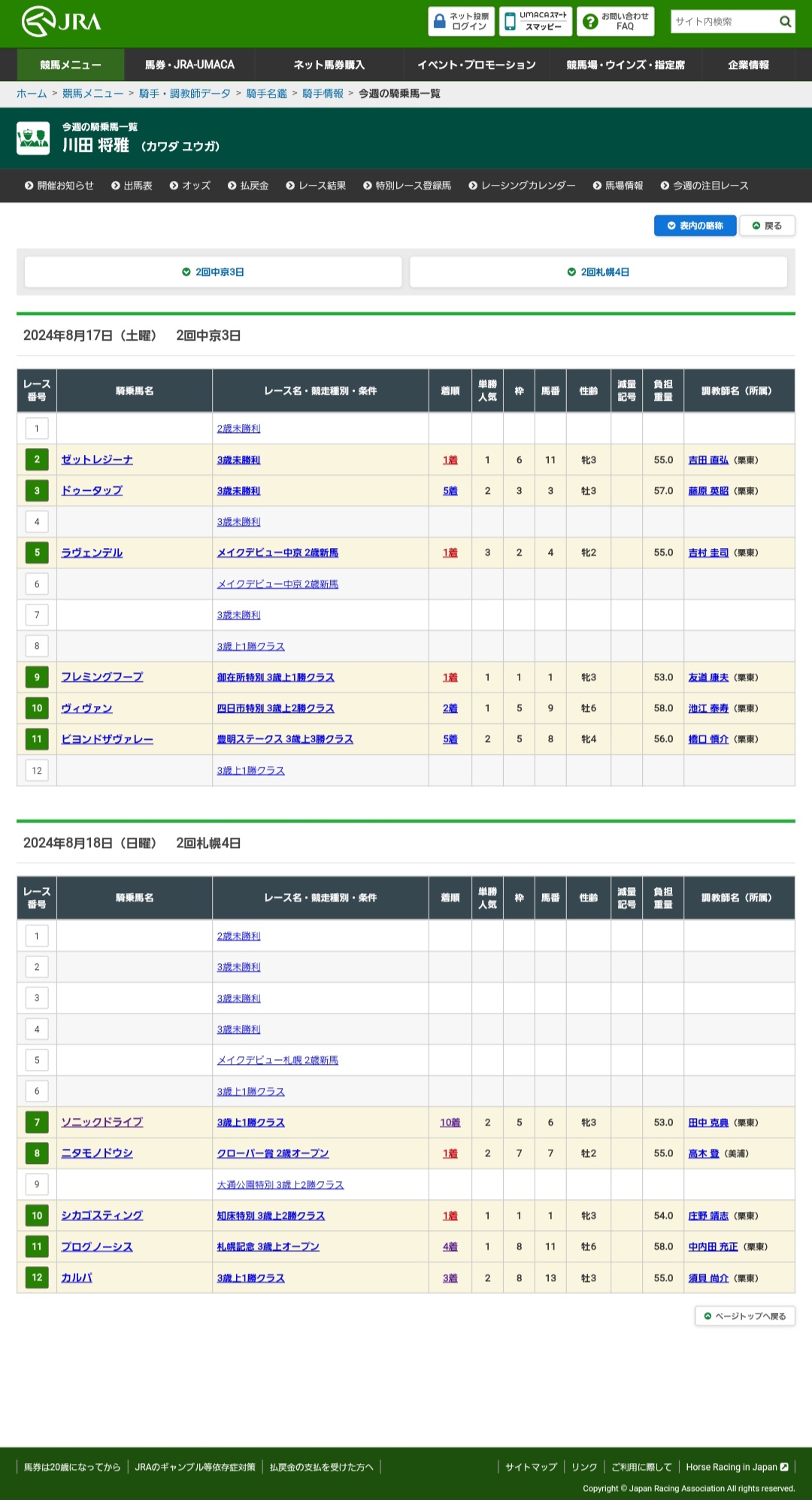Open the 豊明ステークス race link
This screenshot has width=812, height=1500.
click(x=285, y=739)
